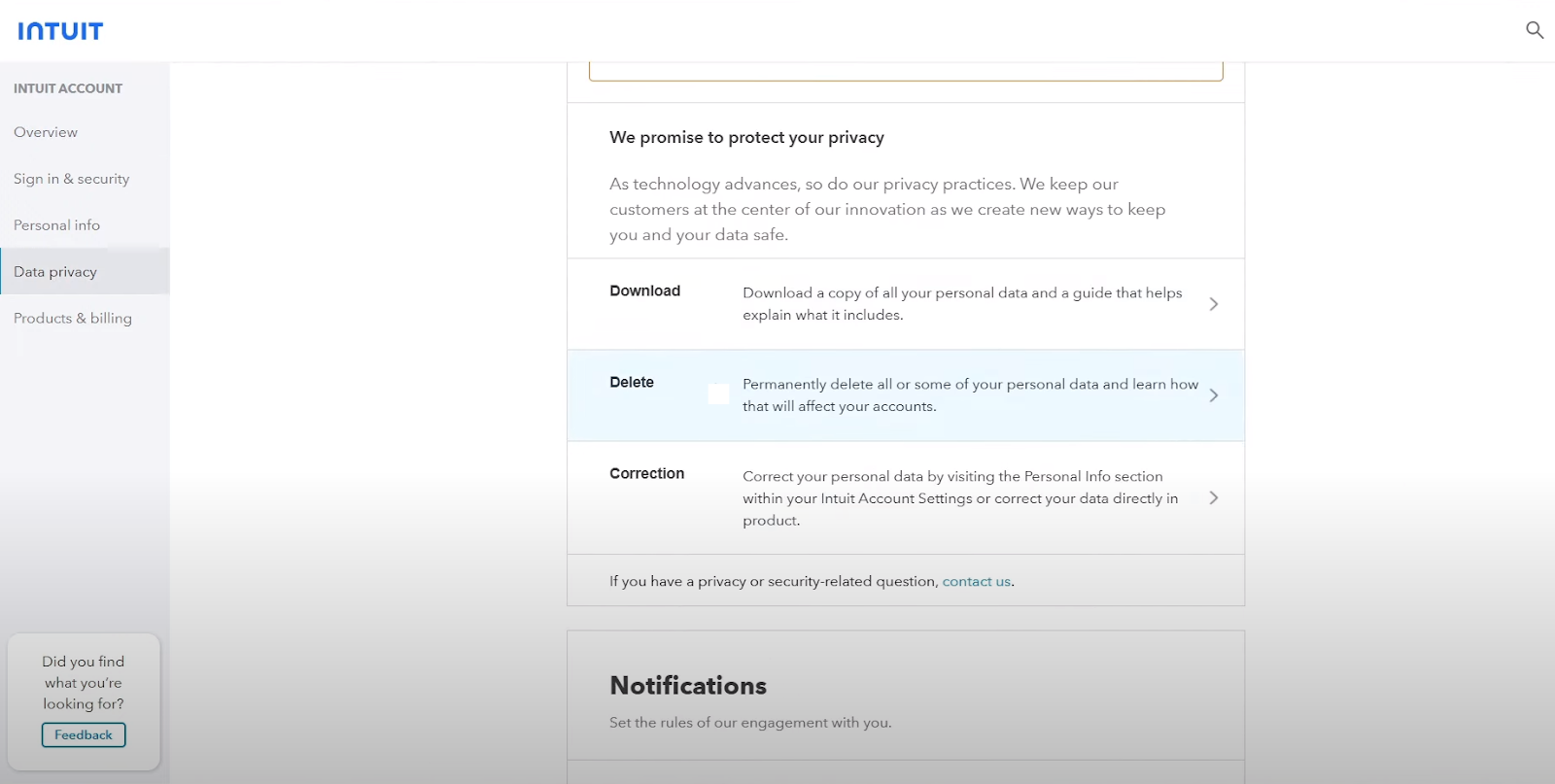Go to Personal info page

pos(56,225)
